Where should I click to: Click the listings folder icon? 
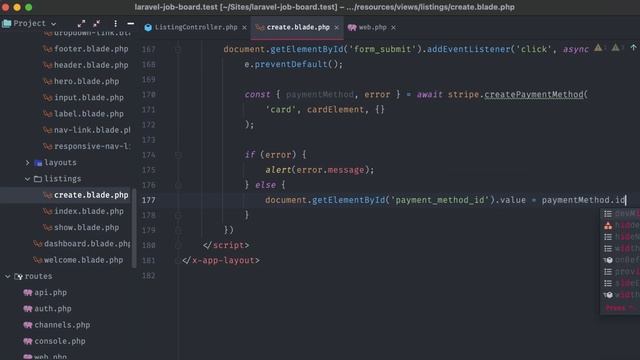38,179
